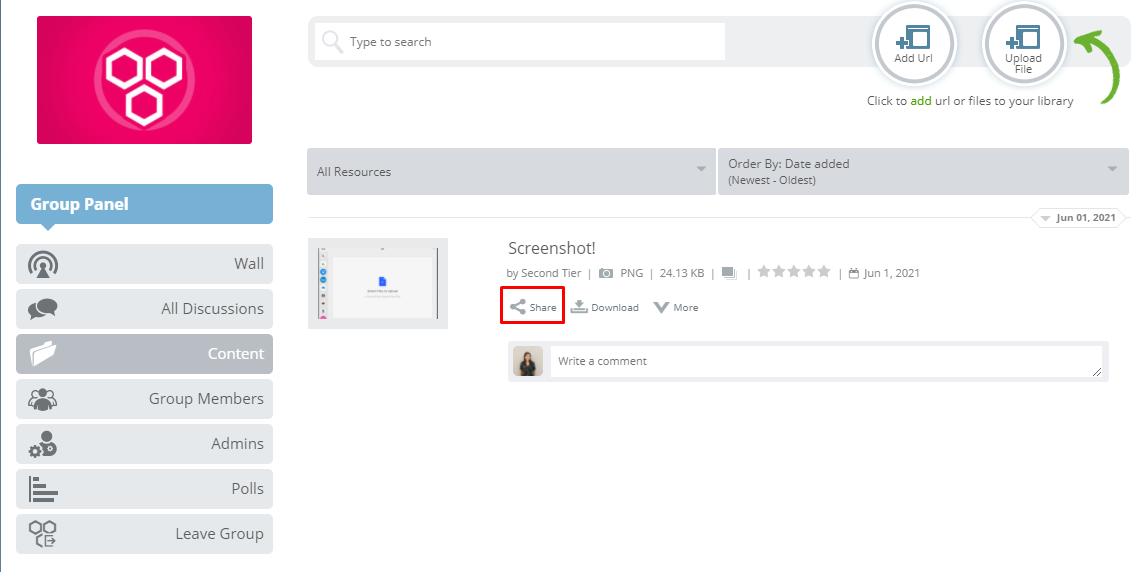Open All Discussions in the Group Panel

[144, 309]
